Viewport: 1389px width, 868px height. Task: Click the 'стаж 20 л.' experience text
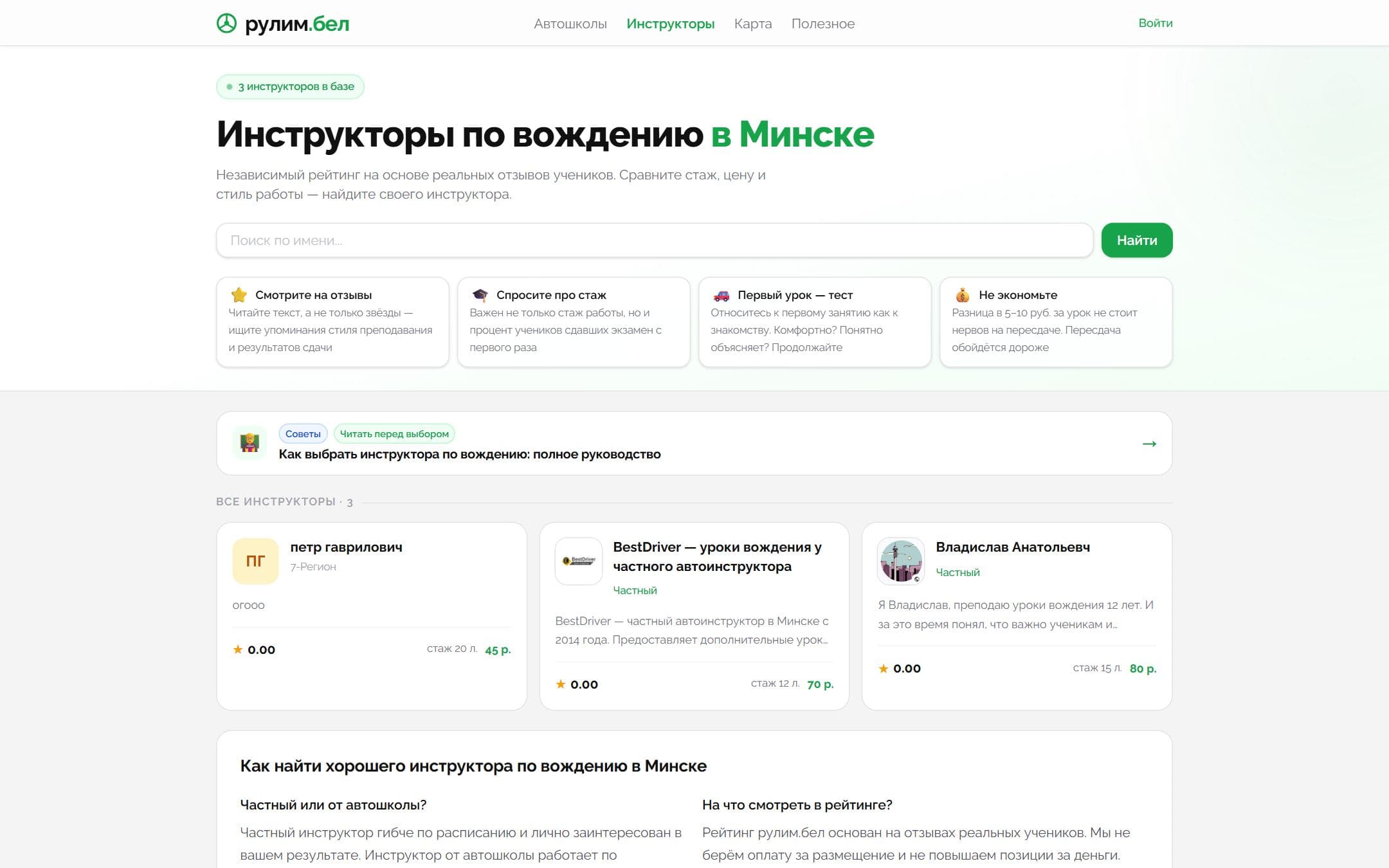pos(452,649)
